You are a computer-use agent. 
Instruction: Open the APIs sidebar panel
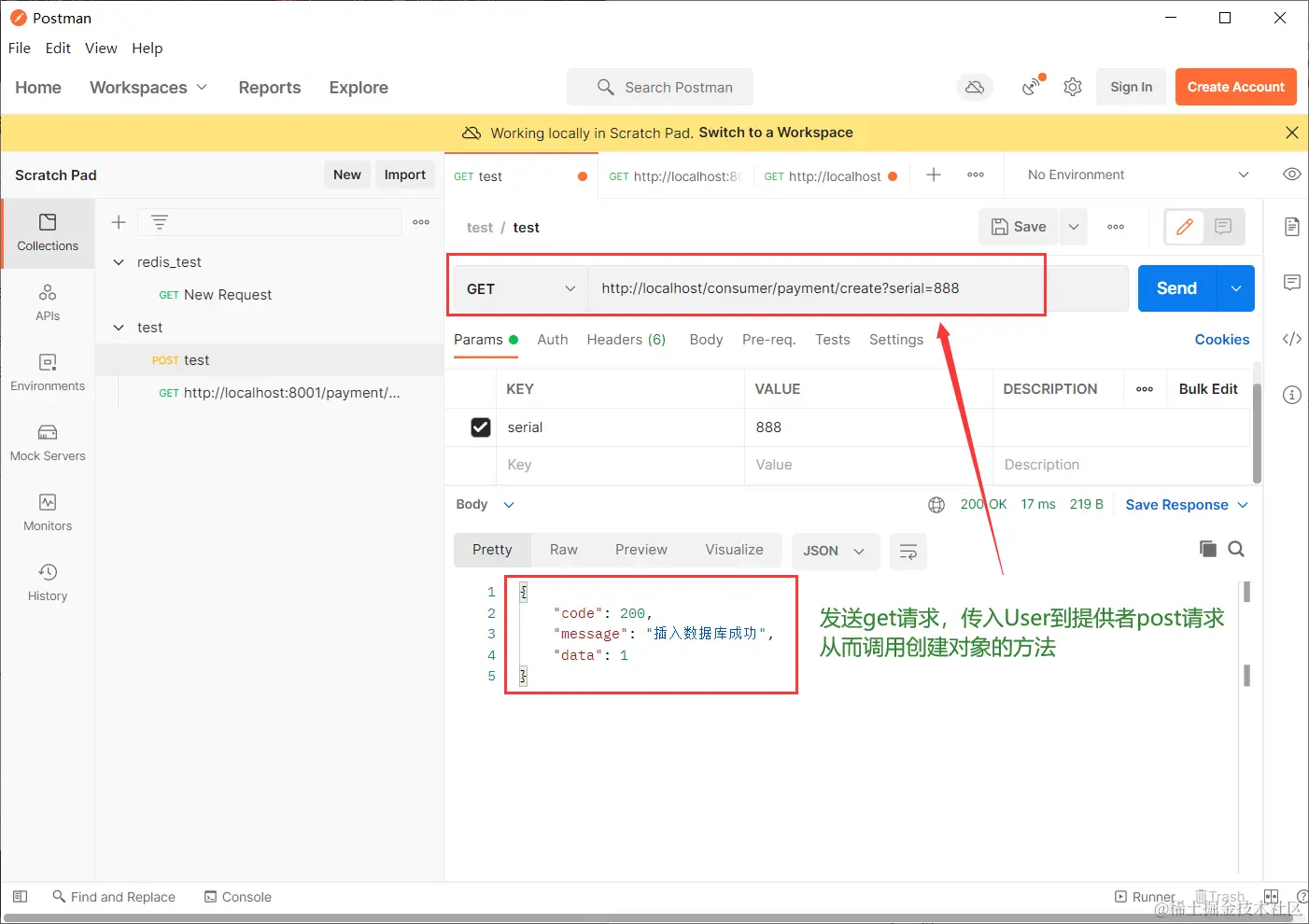(x=48, y=303)
